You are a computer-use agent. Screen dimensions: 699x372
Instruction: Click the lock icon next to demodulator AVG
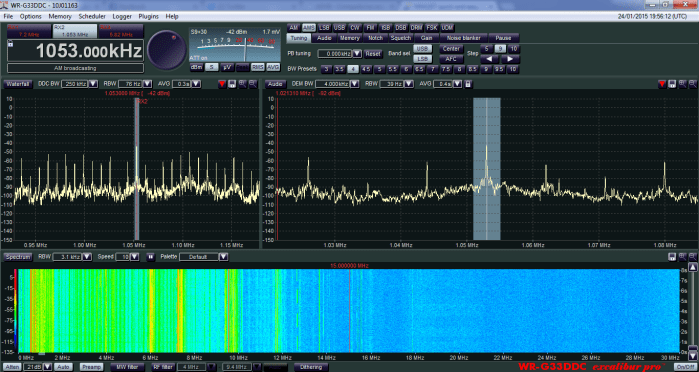coord(468,84)
